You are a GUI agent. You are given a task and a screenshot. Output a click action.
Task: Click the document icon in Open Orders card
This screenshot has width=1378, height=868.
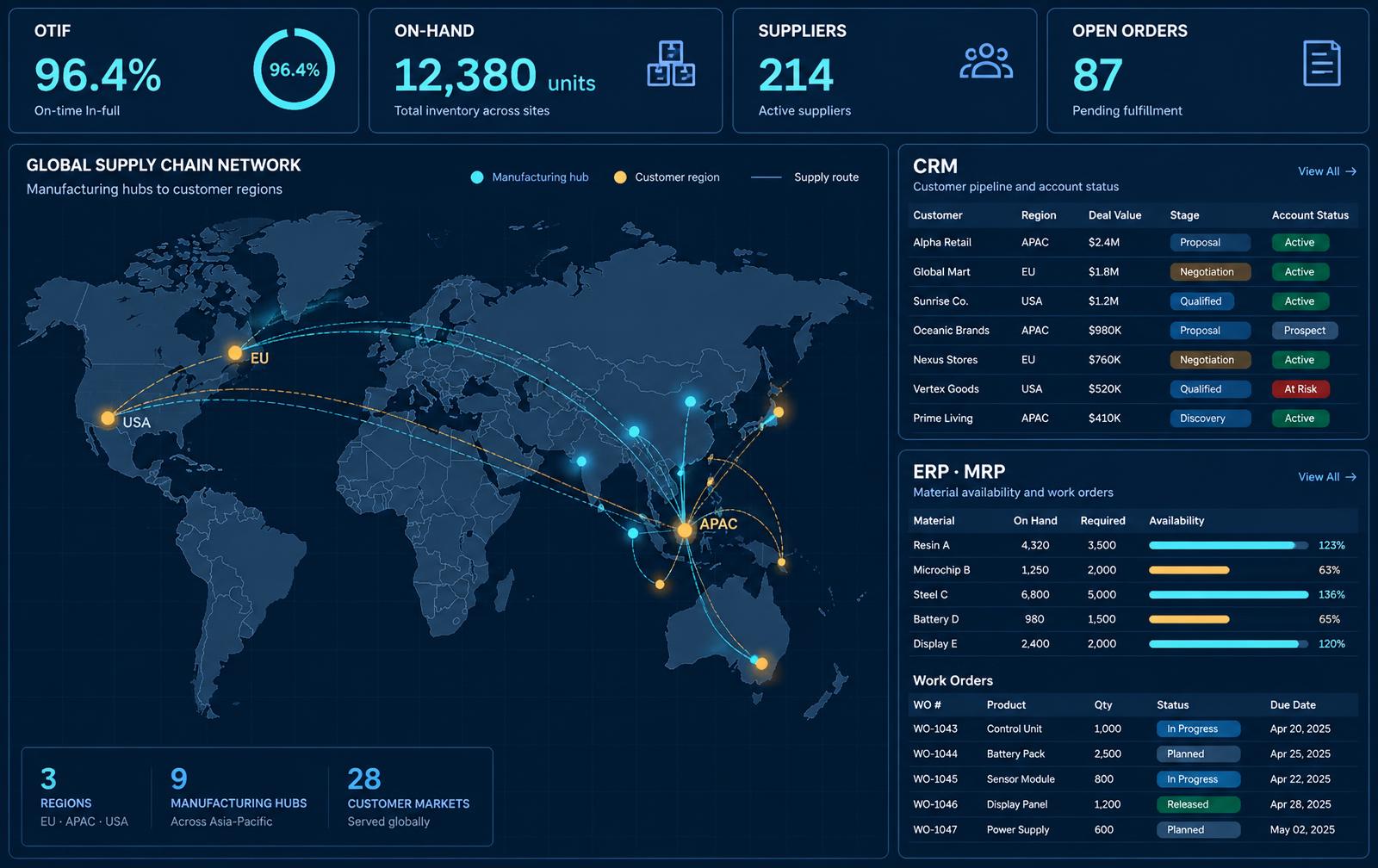click(x=1322, y=63)
